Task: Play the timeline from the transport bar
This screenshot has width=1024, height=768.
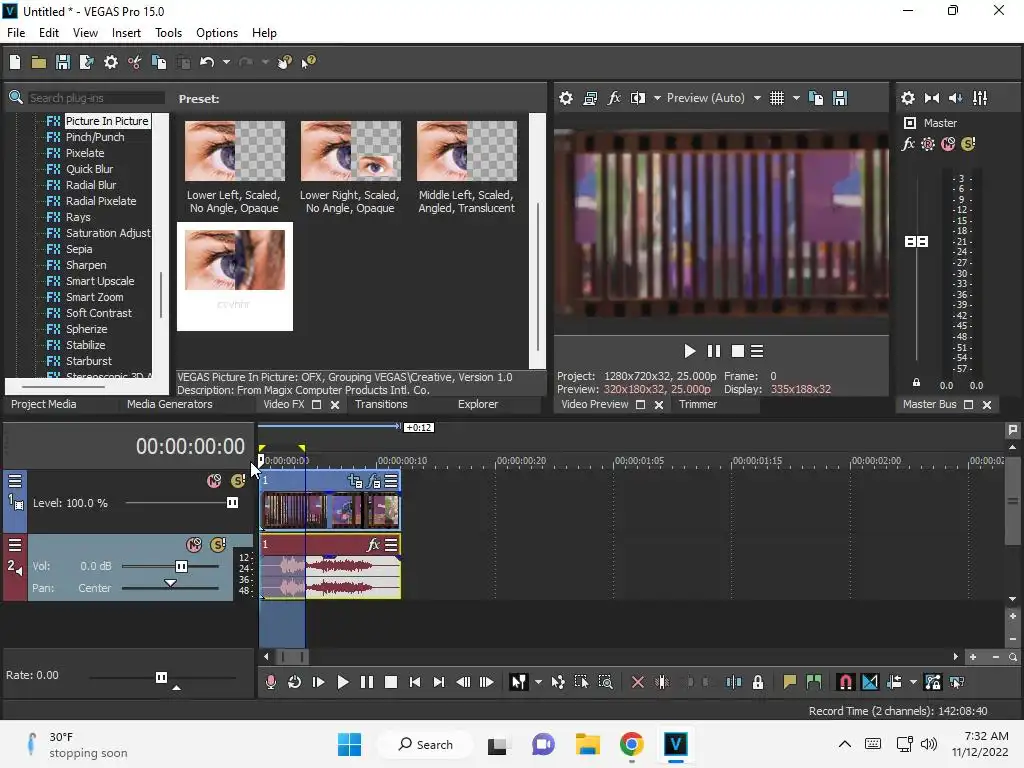Action: (342, 682)
